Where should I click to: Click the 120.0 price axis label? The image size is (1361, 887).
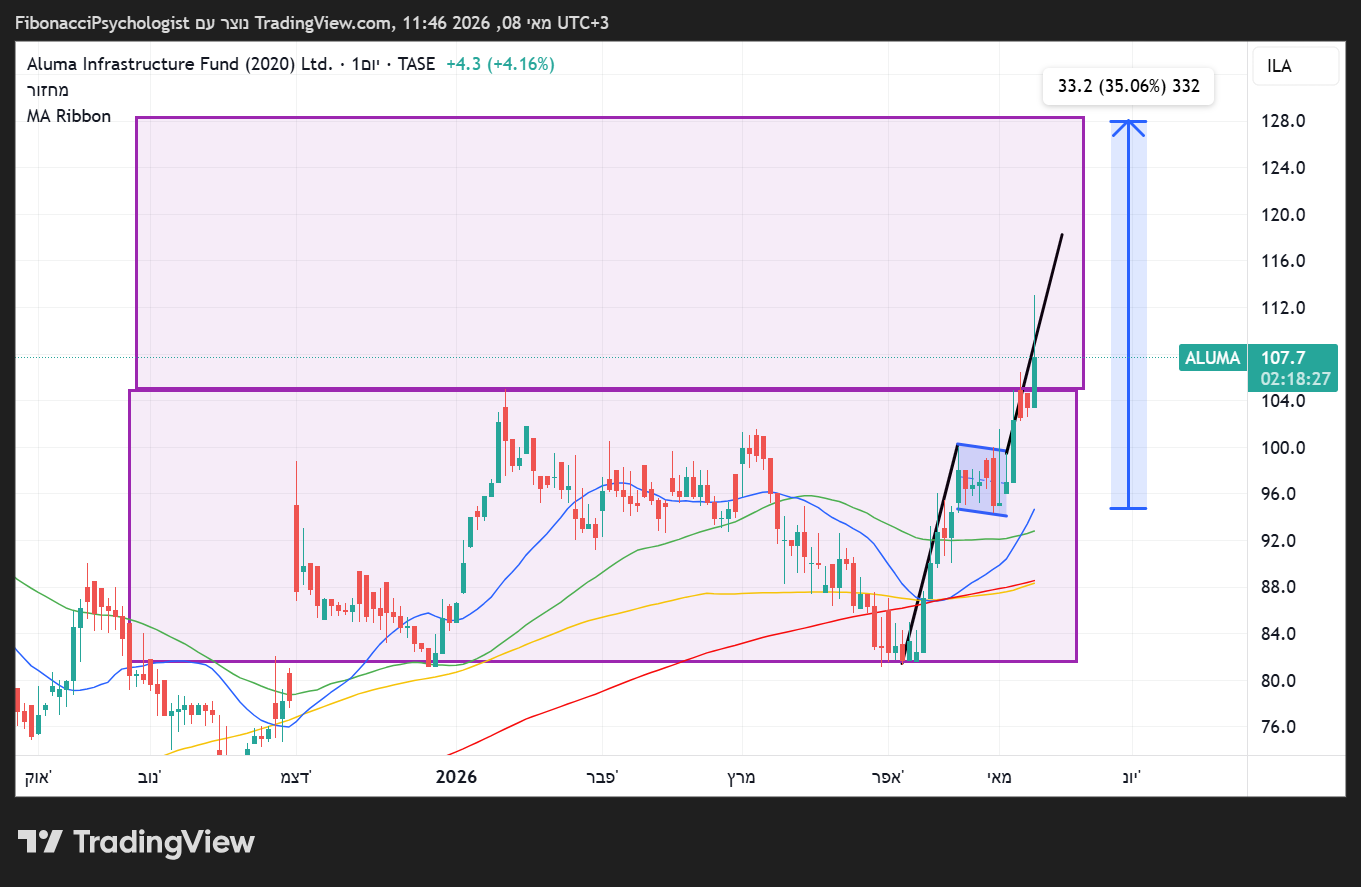coord(1284,214)
